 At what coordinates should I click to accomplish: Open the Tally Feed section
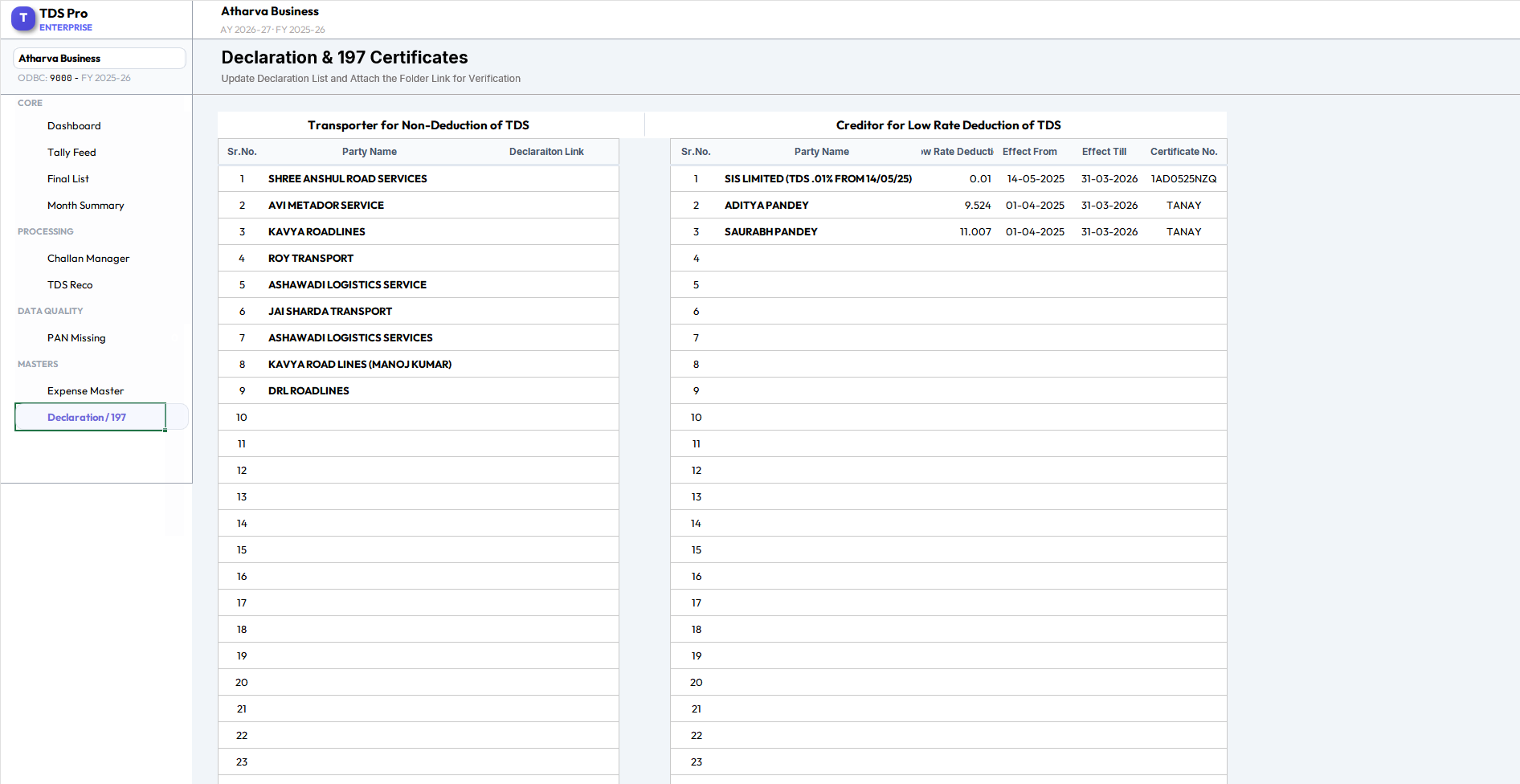pos(72,152)
